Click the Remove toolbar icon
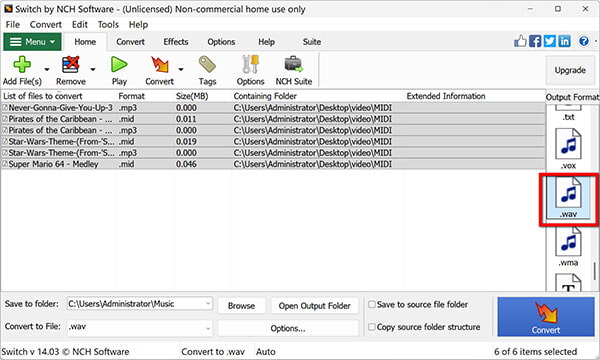Viewport: 600px width, 360px height. coord(71,65)
